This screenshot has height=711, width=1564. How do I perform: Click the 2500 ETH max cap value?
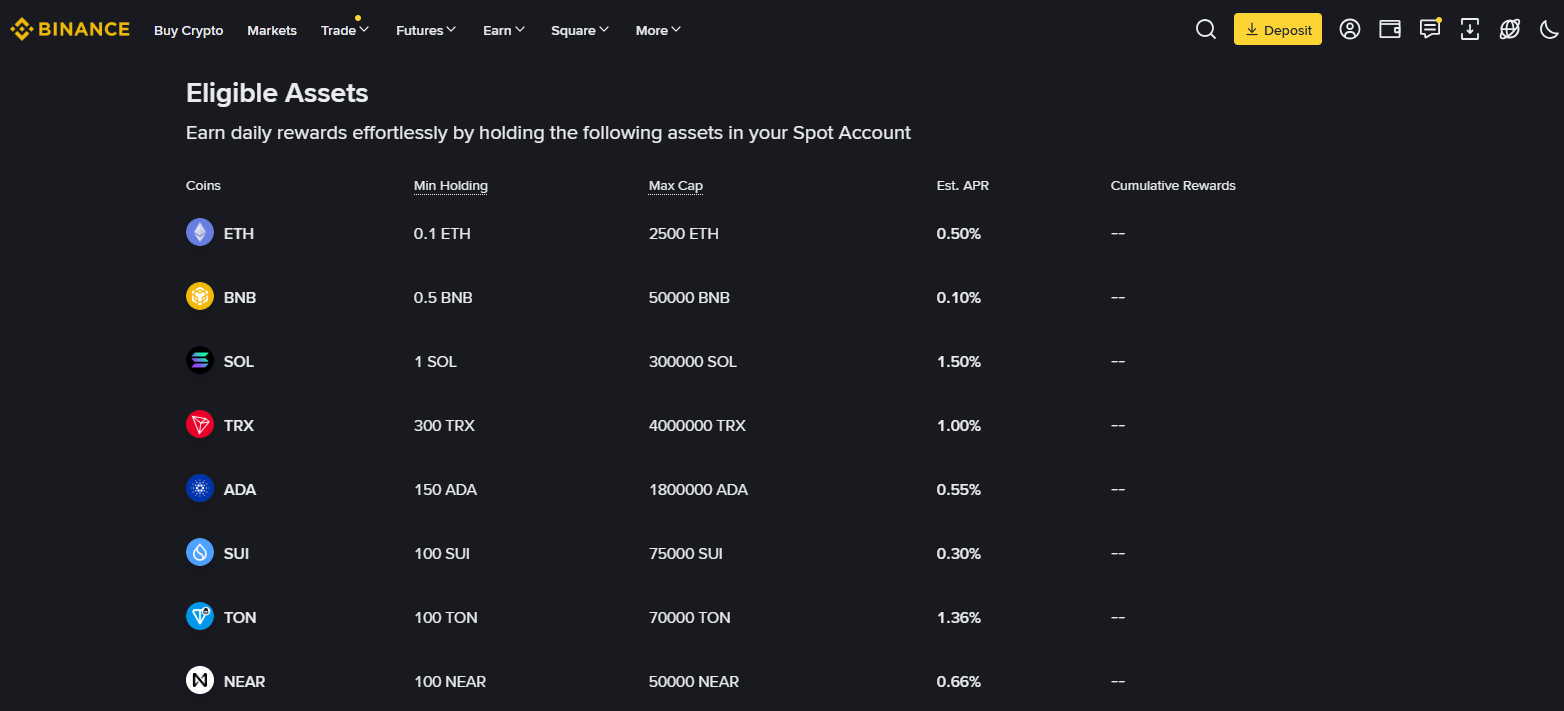coord(684,233)
